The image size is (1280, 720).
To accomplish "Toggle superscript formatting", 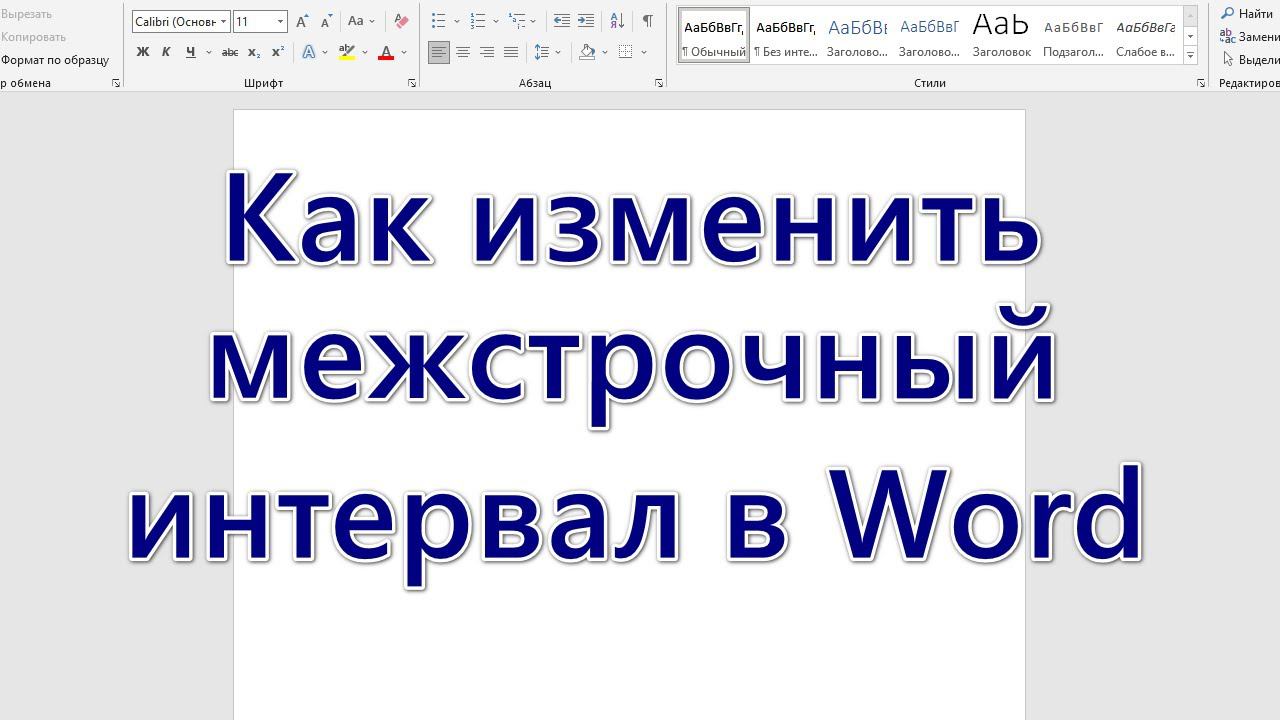I will [278, 52].
